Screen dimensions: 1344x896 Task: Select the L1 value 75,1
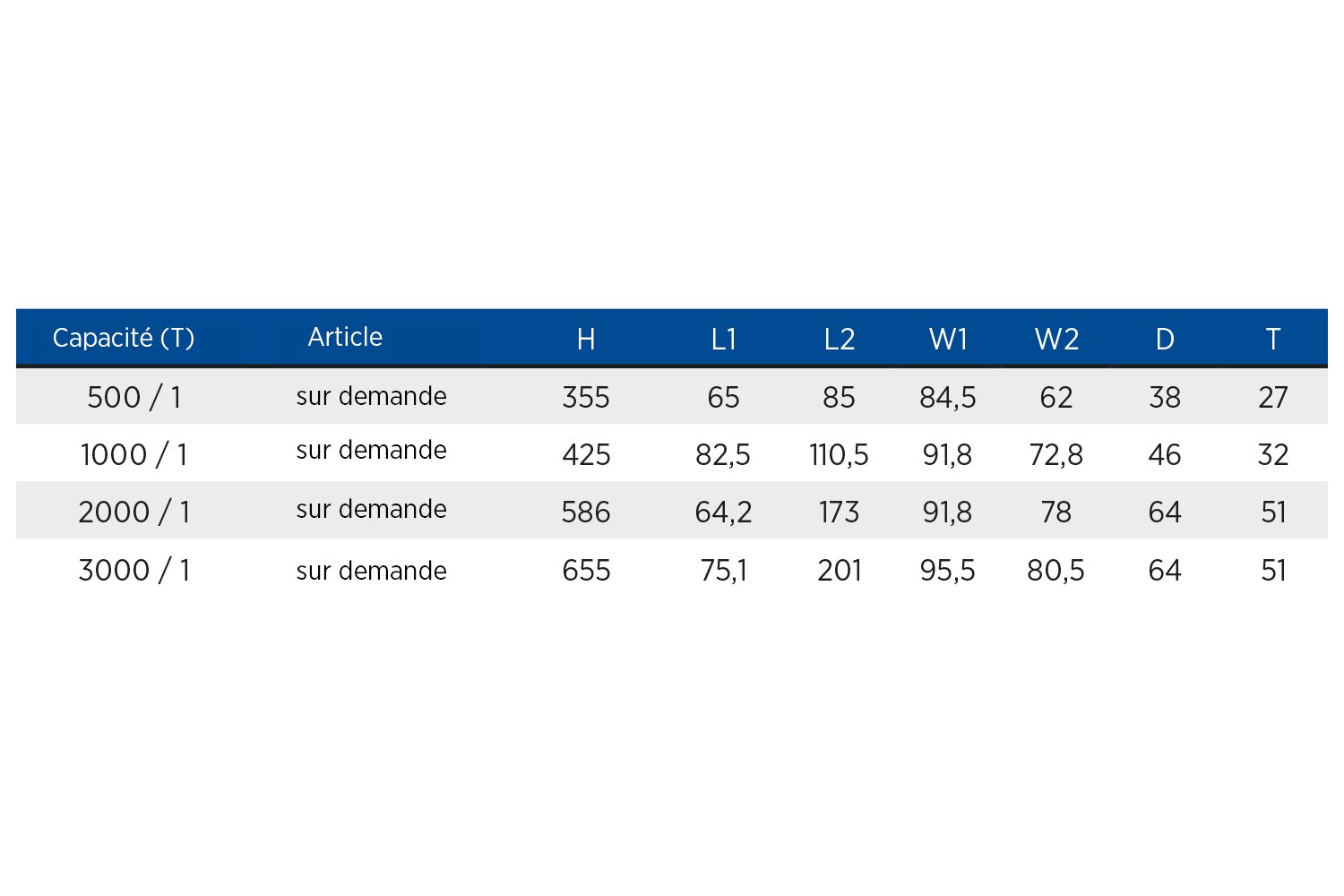click(x=723, y=571)
